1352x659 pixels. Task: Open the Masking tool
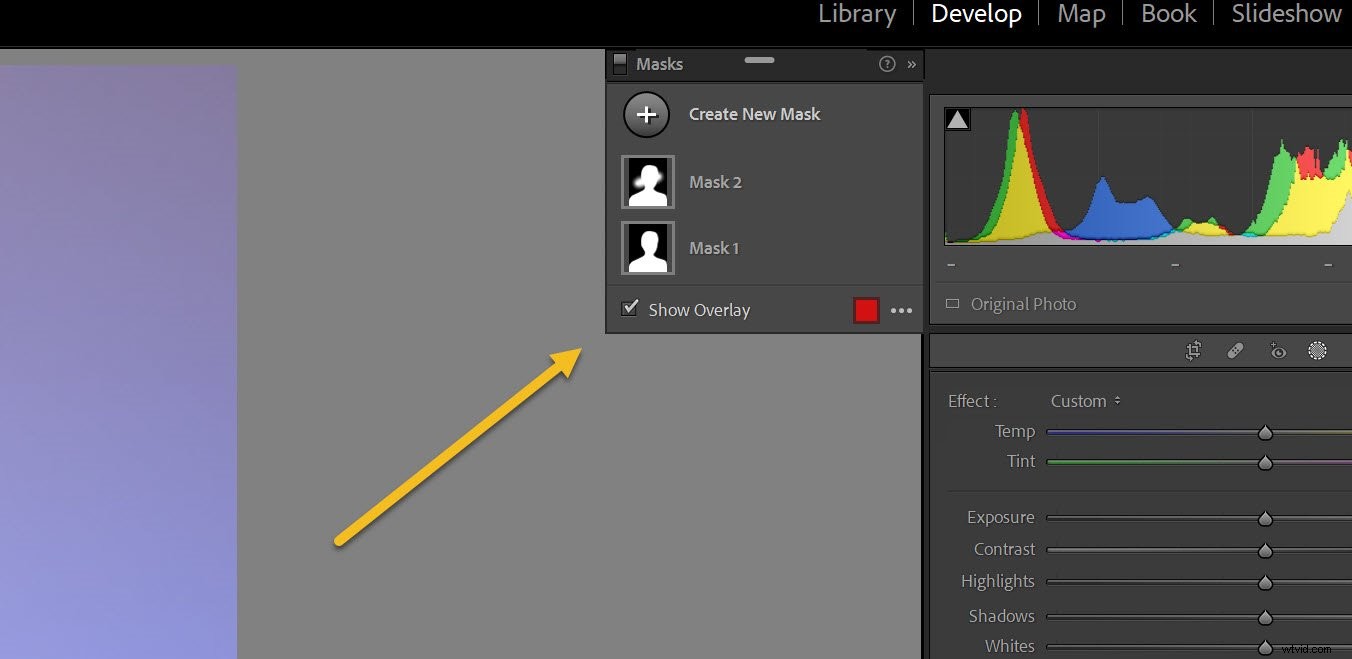click(x=1317, y=350)
